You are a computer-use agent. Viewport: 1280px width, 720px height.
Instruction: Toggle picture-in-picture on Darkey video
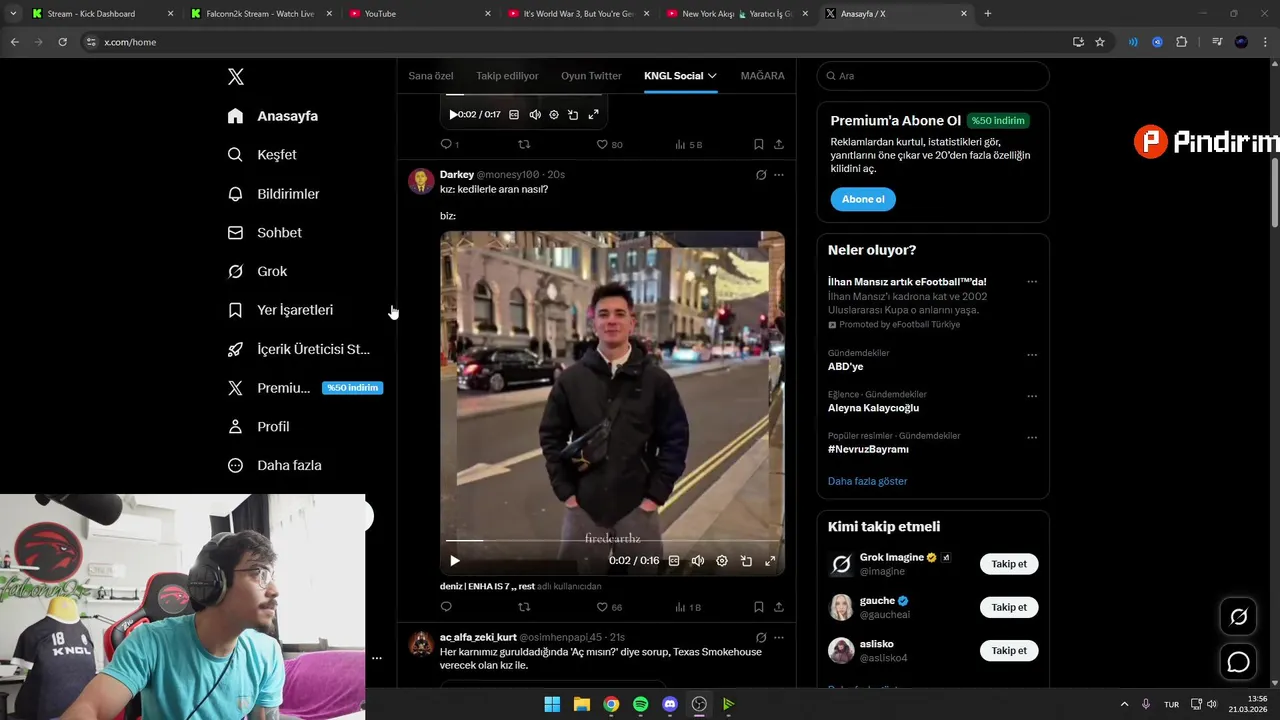pos(746,561)
